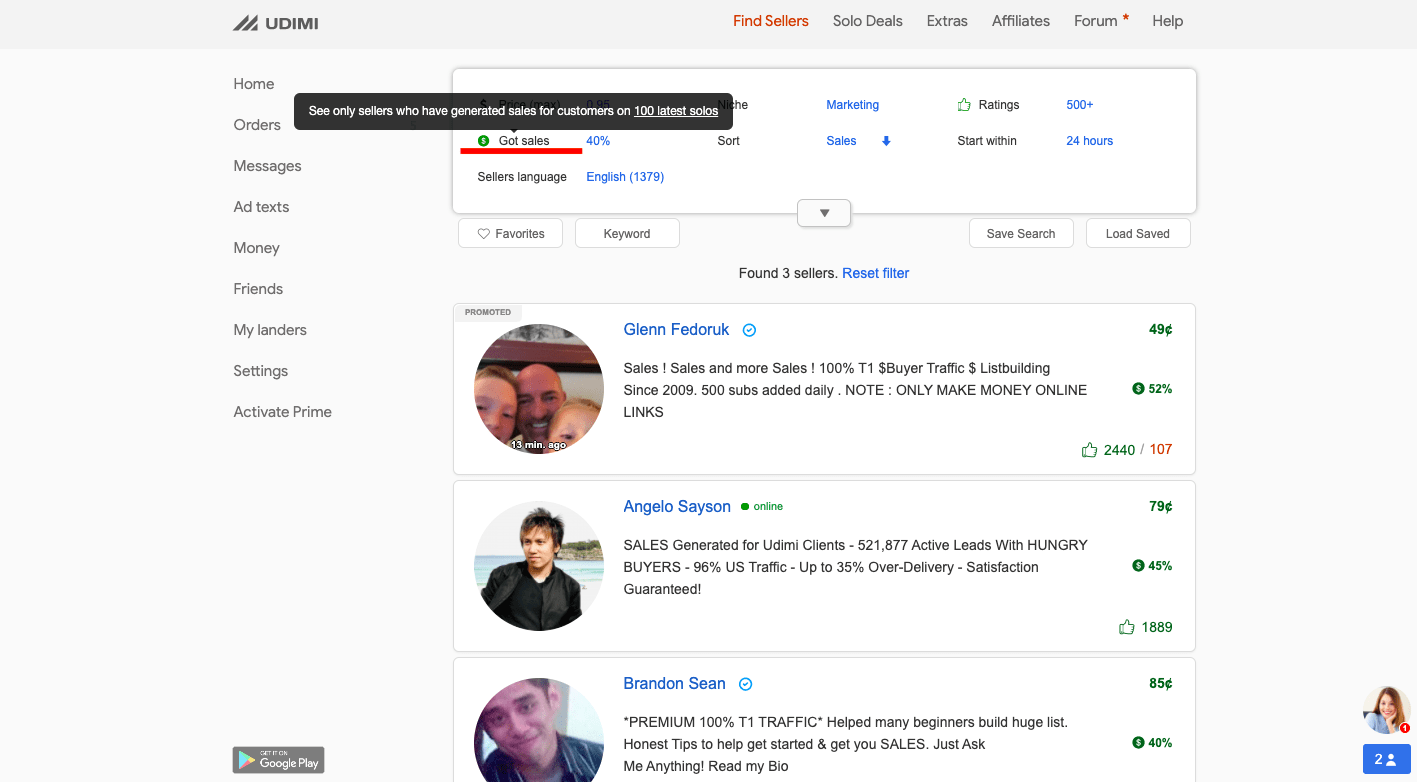Viewport: 1417px width, 782px height.
Task: Change the Ratings filter value 500+
Action: click(1079, 105)
